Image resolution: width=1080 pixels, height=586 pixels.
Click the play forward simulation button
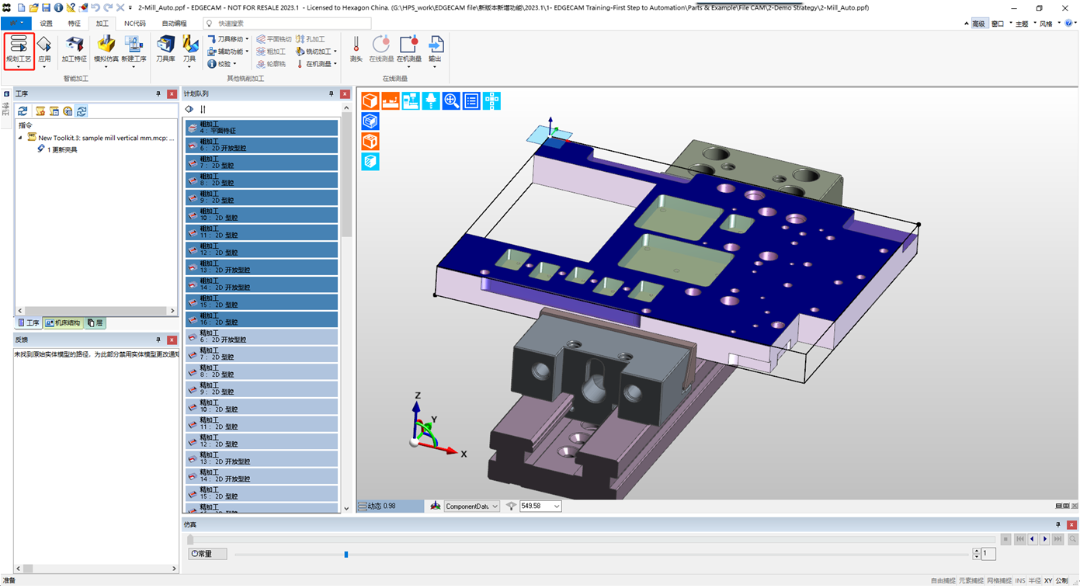coord(1045,539)
